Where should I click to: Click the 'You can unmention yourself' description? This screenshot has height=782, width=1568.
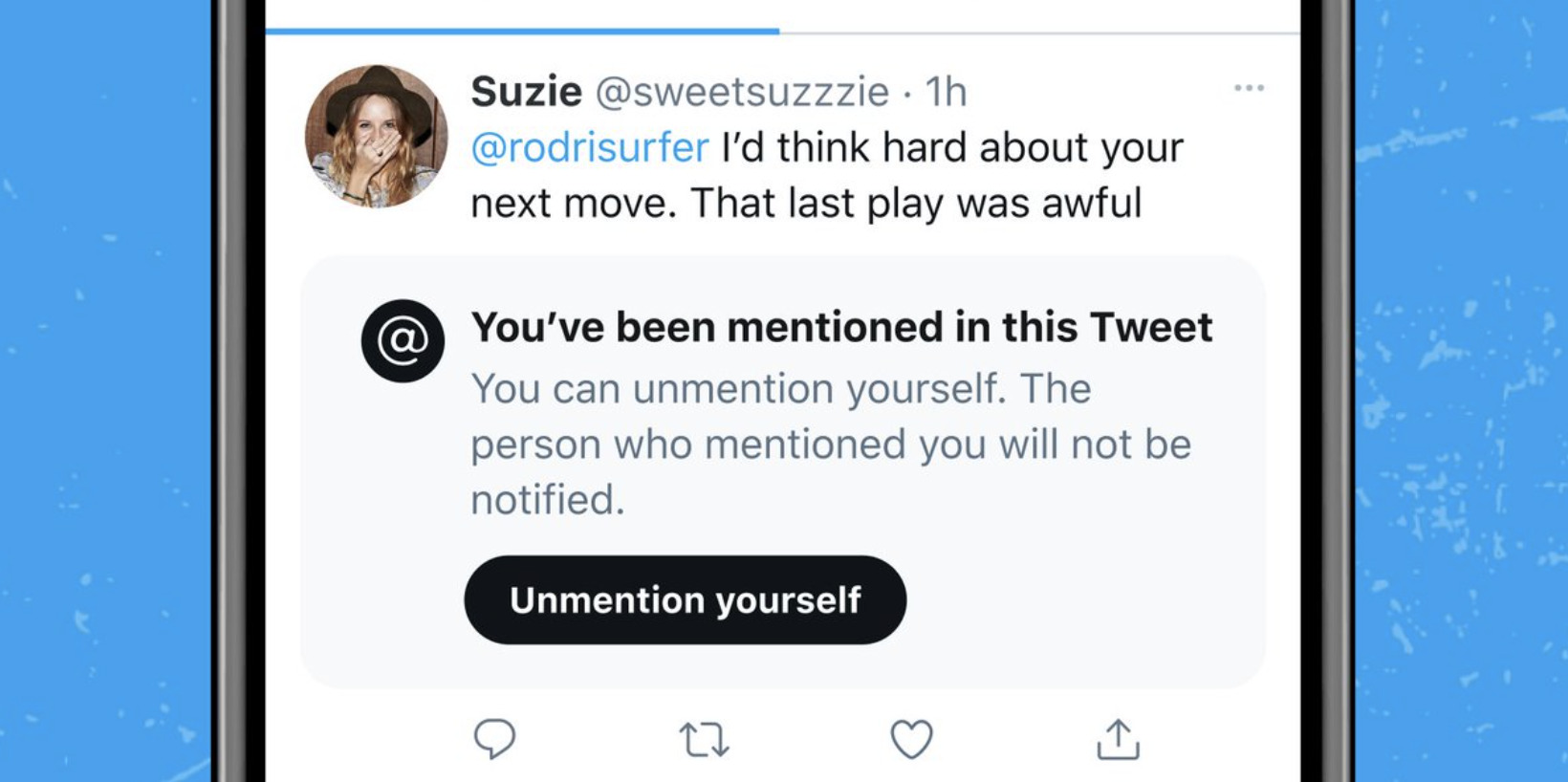tap(779, 390)
